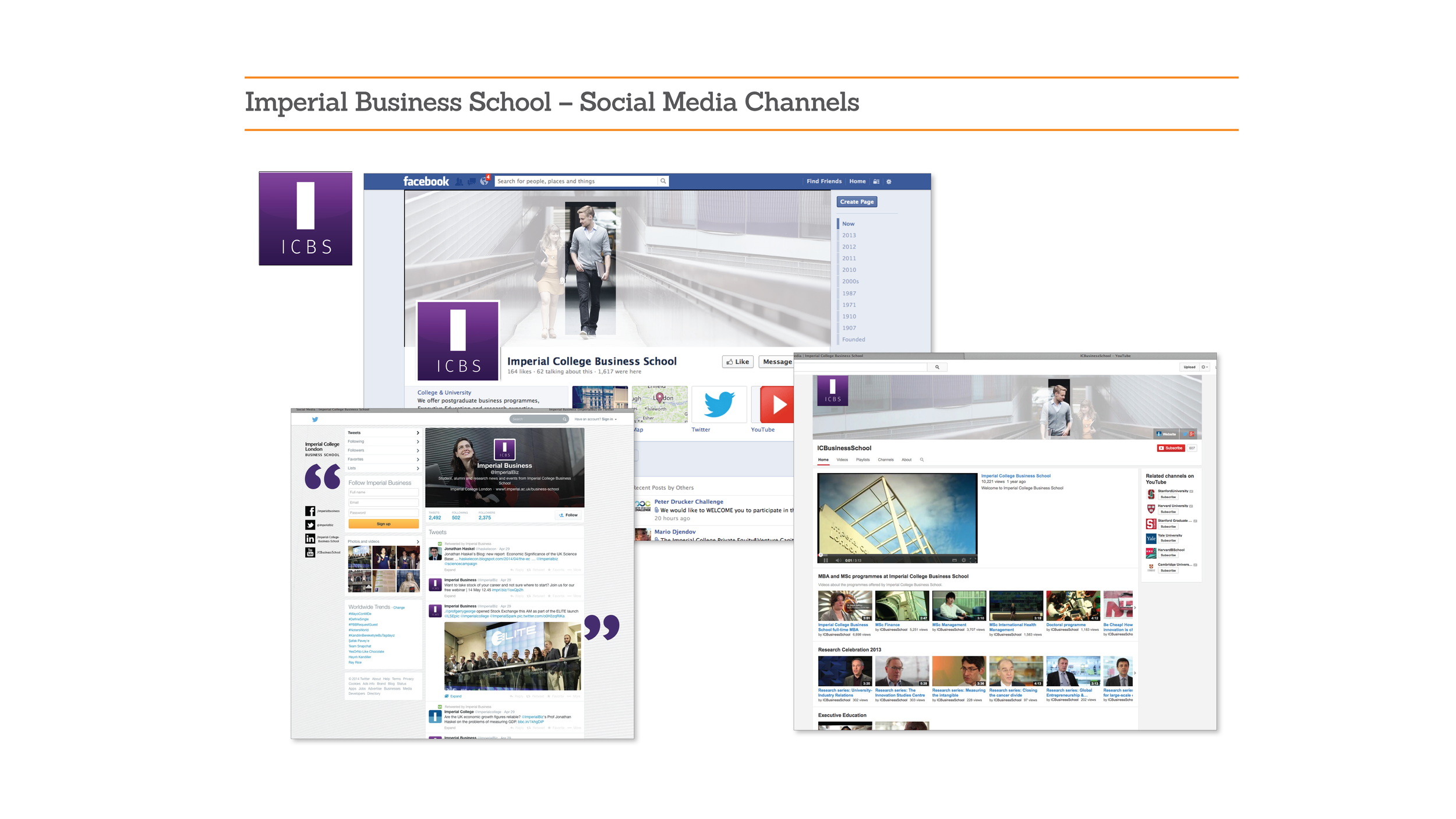Seek on the YouTube video progress bar
1456x819 pixels.
(x=897, y=555)
